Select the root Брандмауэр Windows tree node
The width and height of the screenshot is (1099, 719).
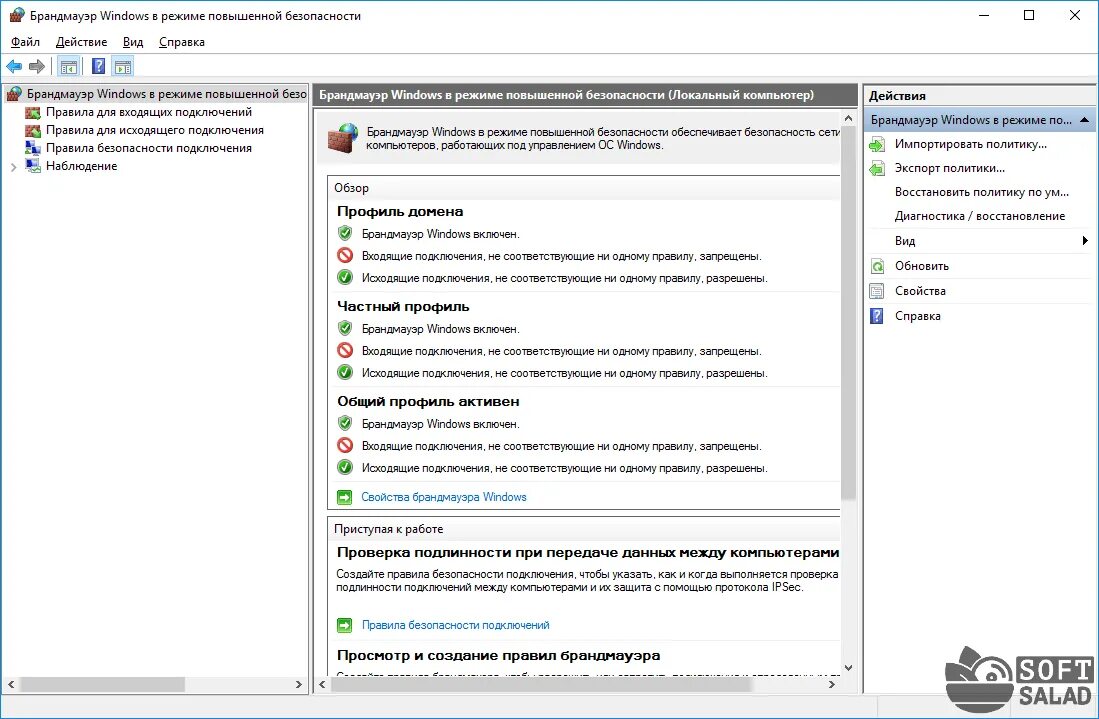pos(167,94)
